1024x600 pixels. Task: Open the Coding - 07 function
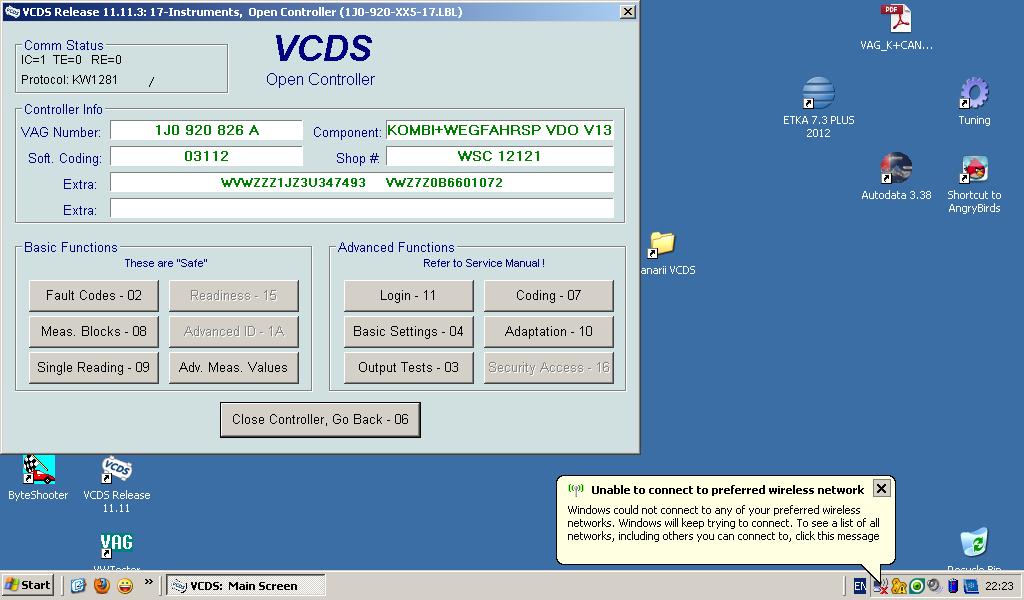click(x=548, y=296)
